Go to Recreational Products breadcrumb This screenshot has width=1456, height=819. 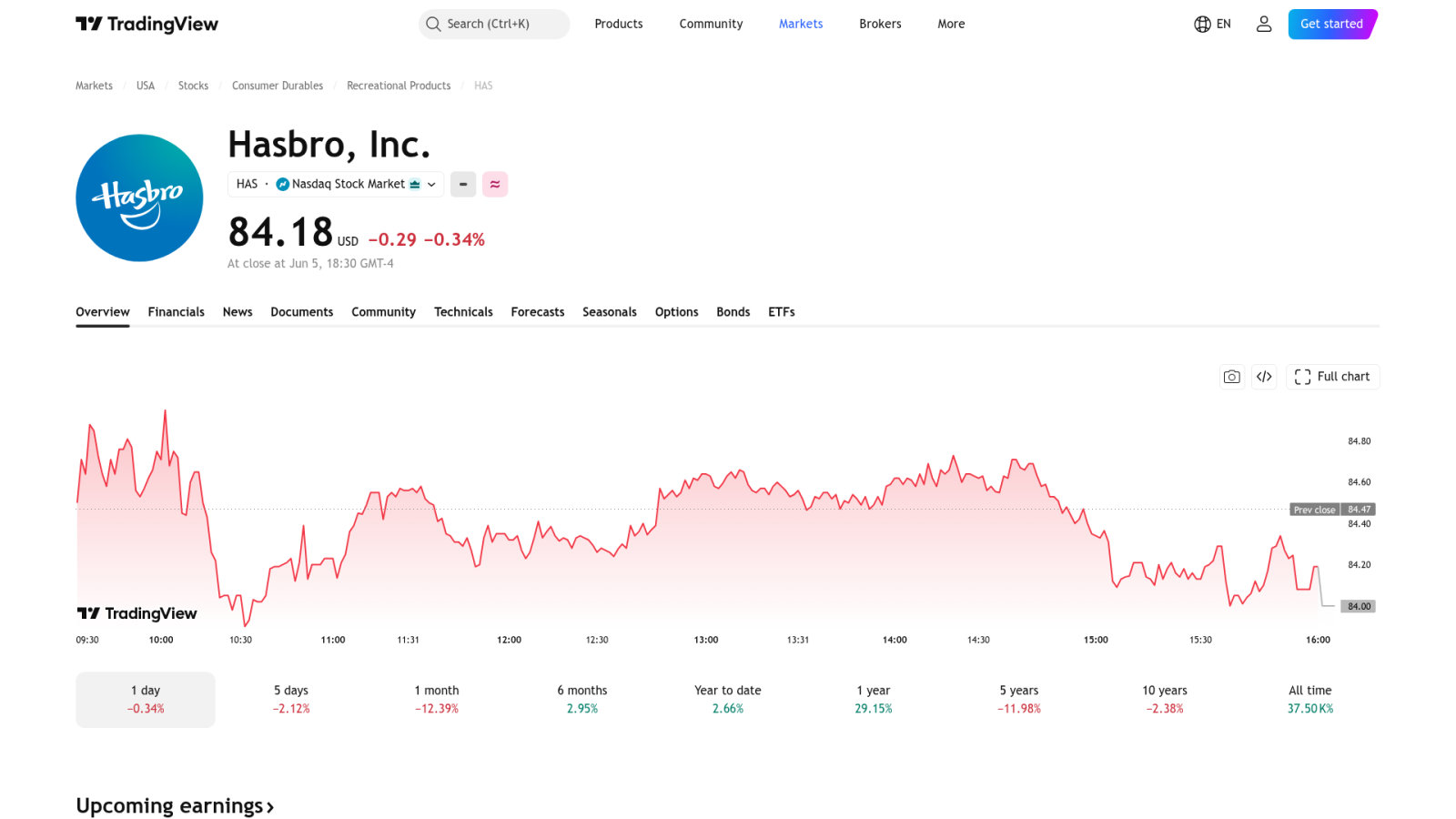click(399, 86)
